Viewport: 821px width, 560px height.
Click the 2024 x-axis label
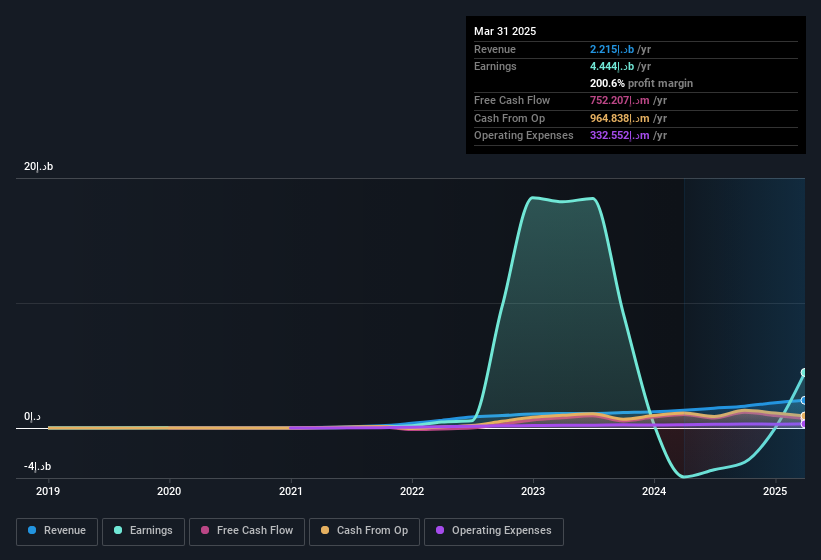tap(654, 491)
